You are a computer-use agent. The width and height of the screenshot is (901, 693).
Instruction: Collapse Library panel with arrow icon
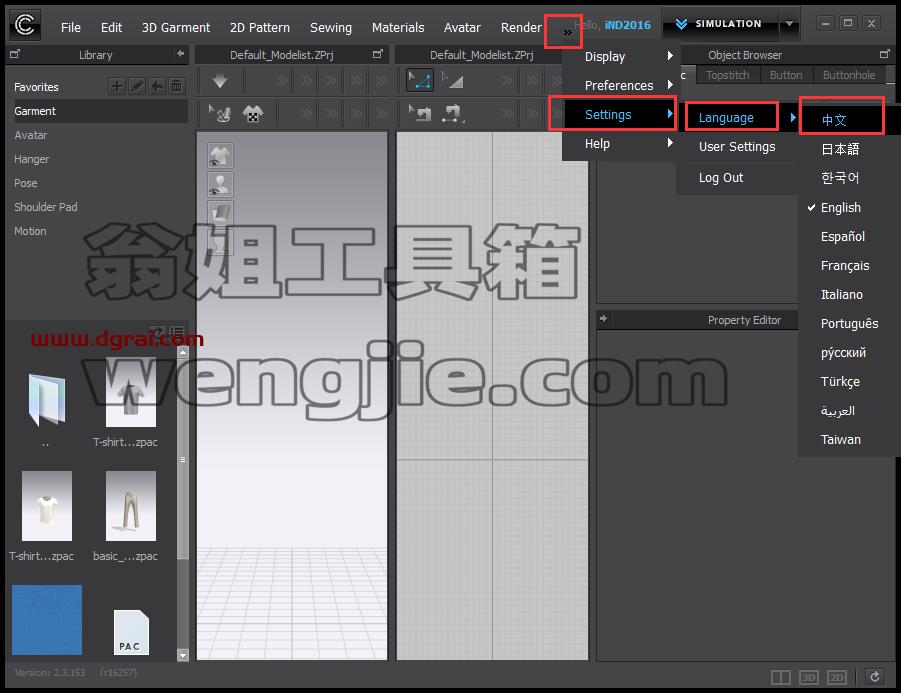pyautogui.click(x=180, y=54)
